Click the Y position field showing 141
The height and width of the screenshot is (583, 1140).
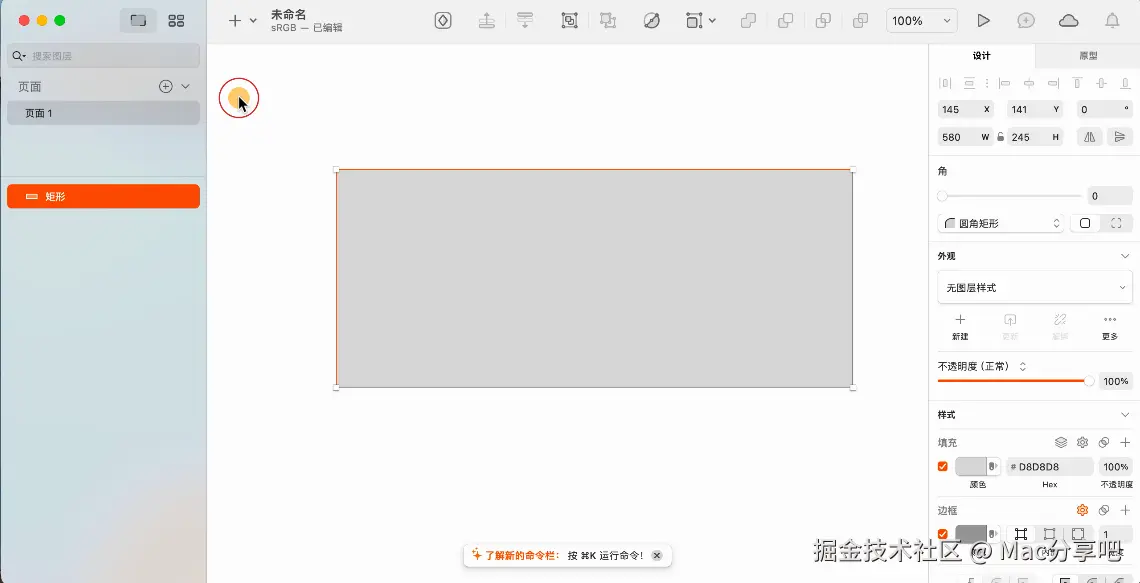click(x=1035, y=110)
